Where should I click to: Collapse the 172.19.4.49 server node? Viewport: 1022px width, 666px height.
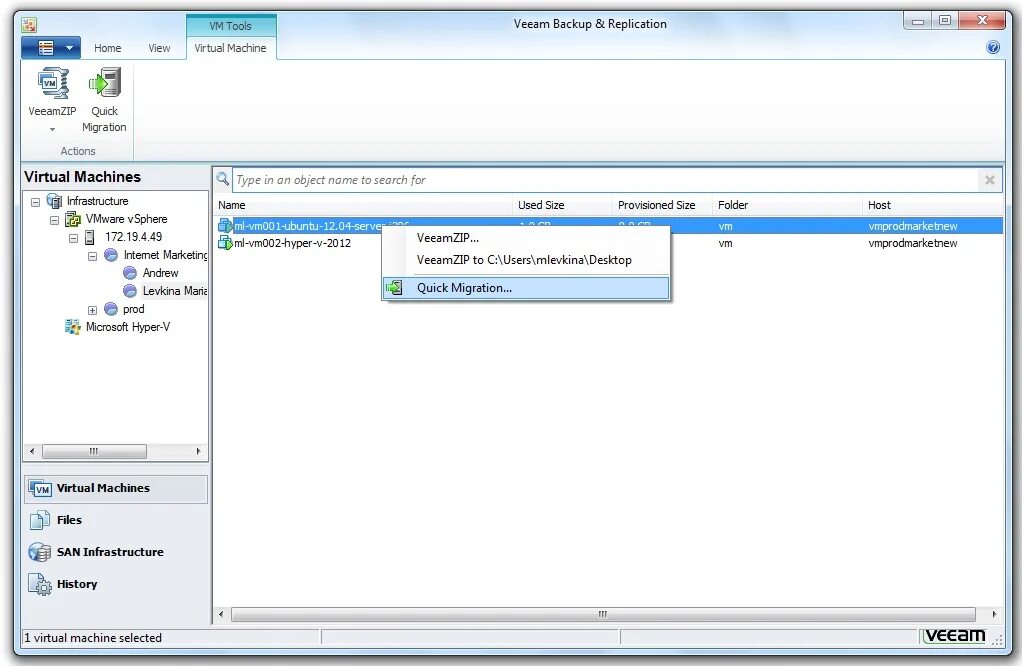pyautogui.click(x=74, y=239)
